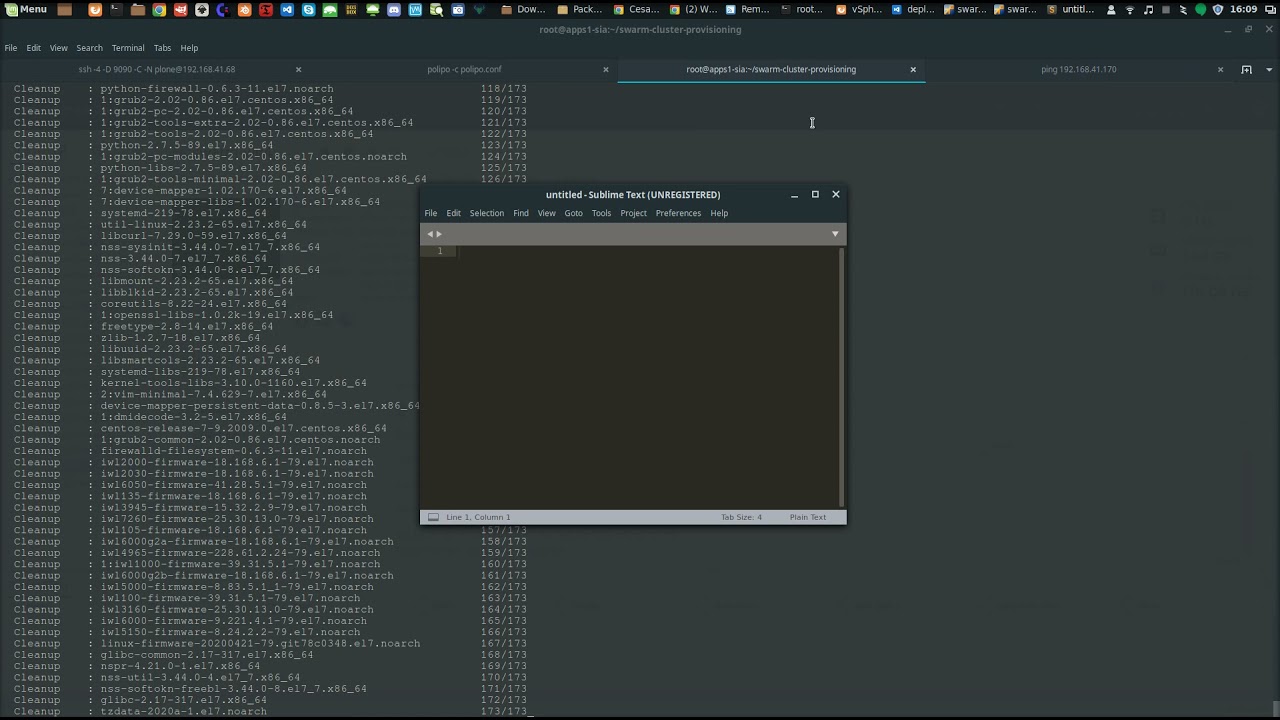Open the Tab Size: 4 selector
The height and width of the screenshot is (720, 1280).
pyautogui.click(x=741, y=517)
